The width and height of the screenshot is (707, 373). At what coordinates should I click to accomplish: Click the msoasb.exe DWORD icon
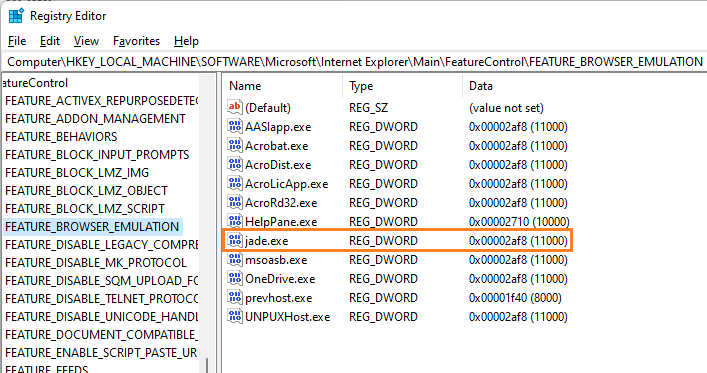(235, 259)
